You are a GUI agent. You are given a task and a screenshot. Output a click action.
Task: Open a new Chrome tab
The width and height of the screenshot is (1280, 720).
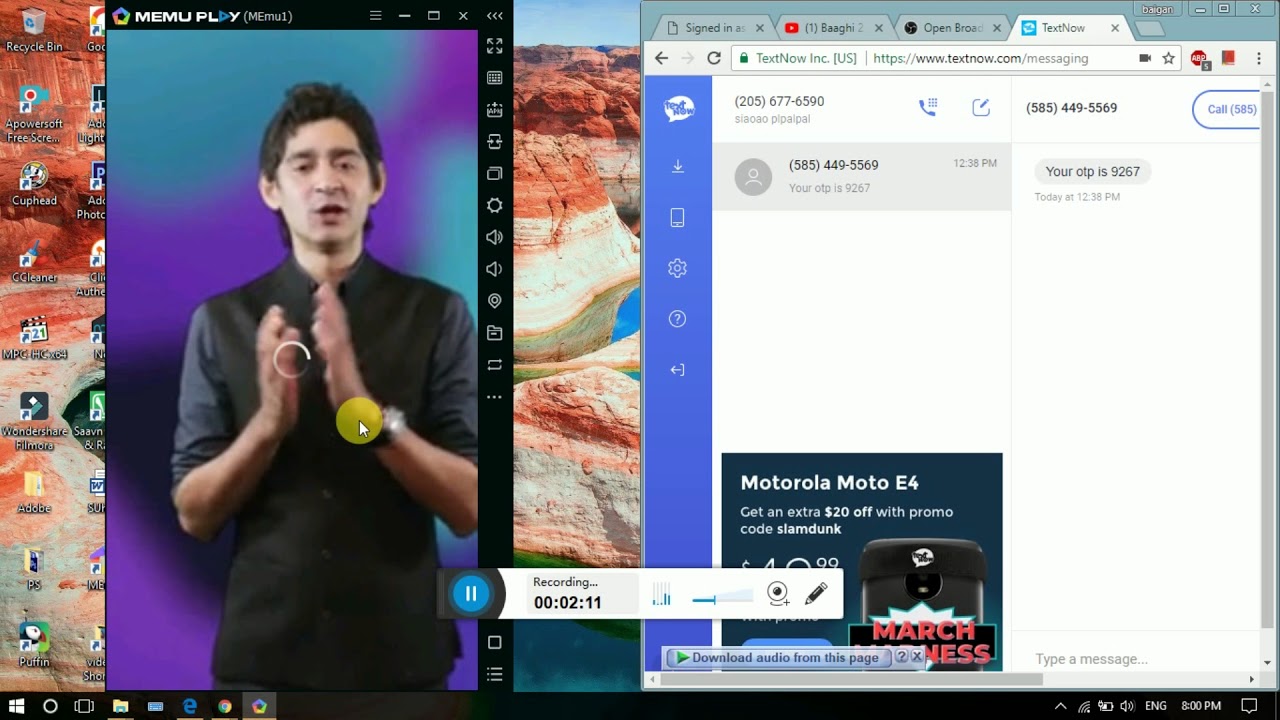[x=1152, y=29]
